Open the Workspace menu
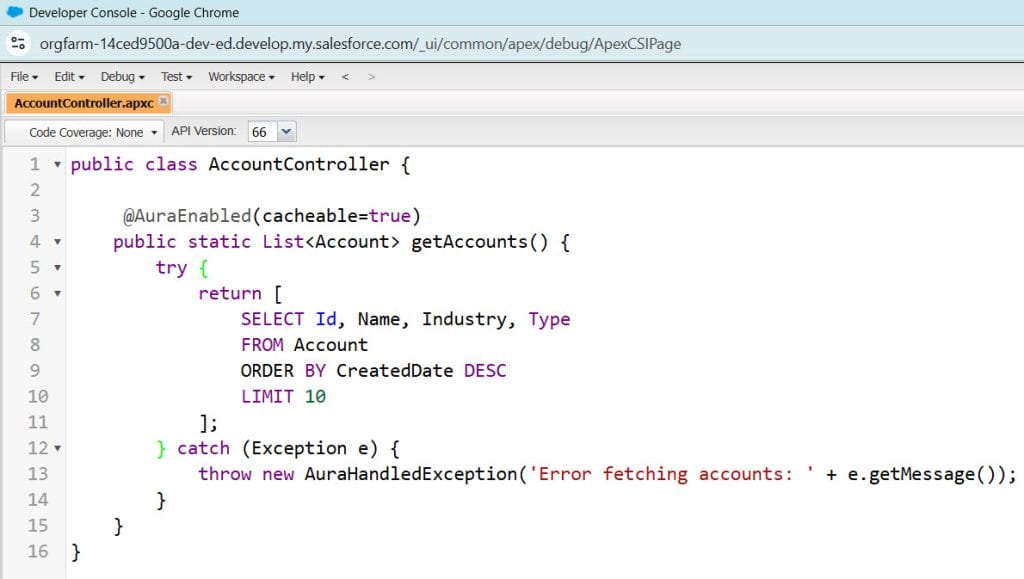 pos(236,76)
